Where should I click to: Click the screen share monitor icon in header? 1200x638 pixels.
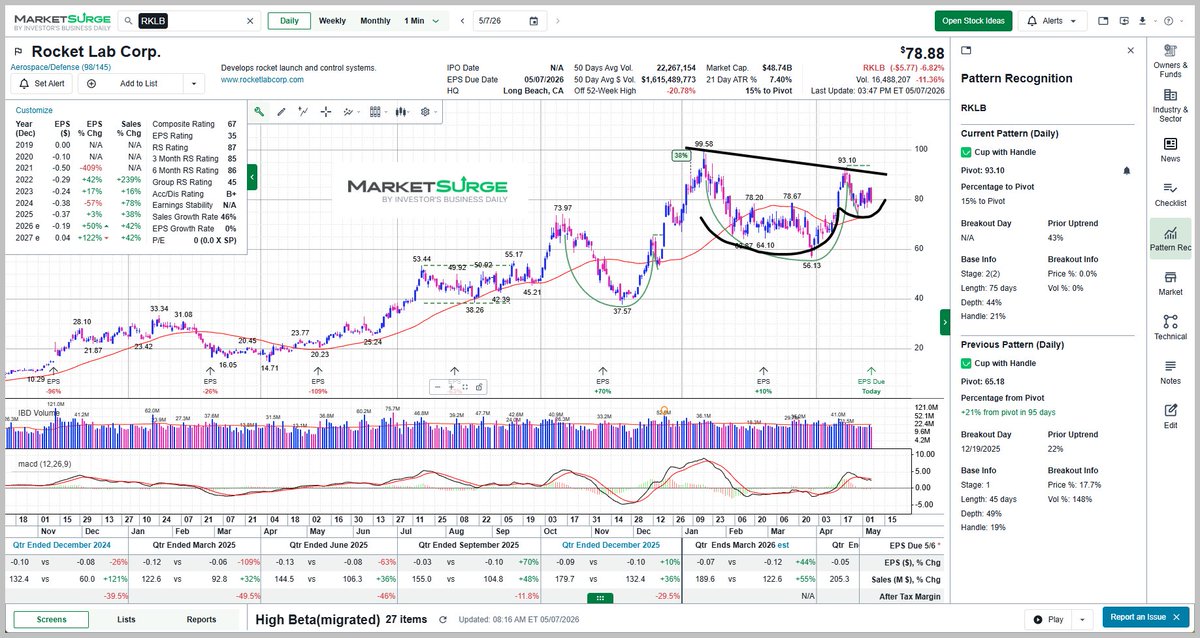[1123, 20]
